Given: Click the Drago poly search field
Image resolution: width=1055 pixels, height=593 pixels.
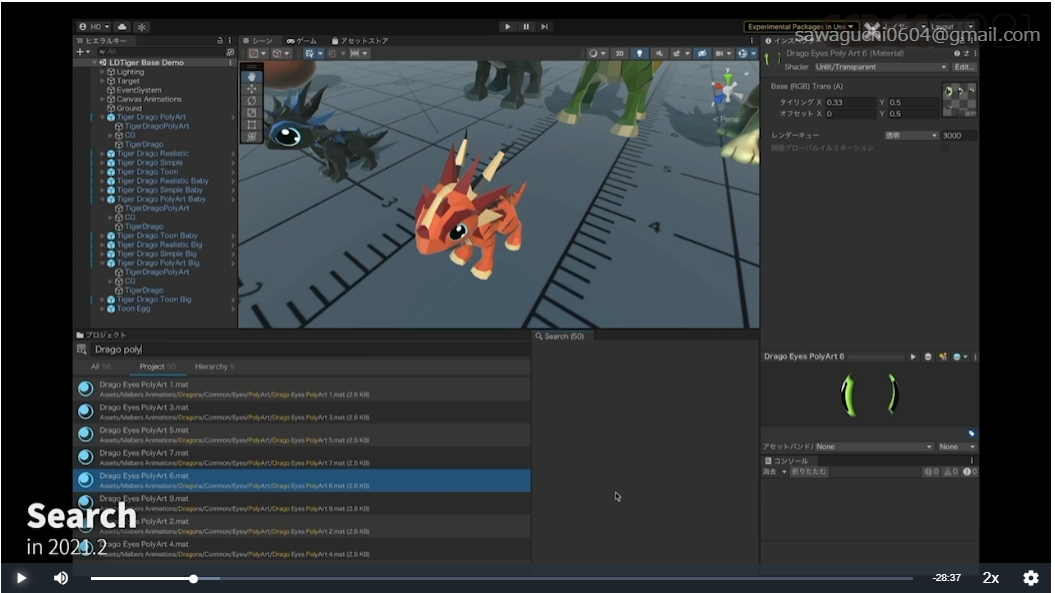Looking at the screenshot, I should pyautogui.click(x=310, y=349).
